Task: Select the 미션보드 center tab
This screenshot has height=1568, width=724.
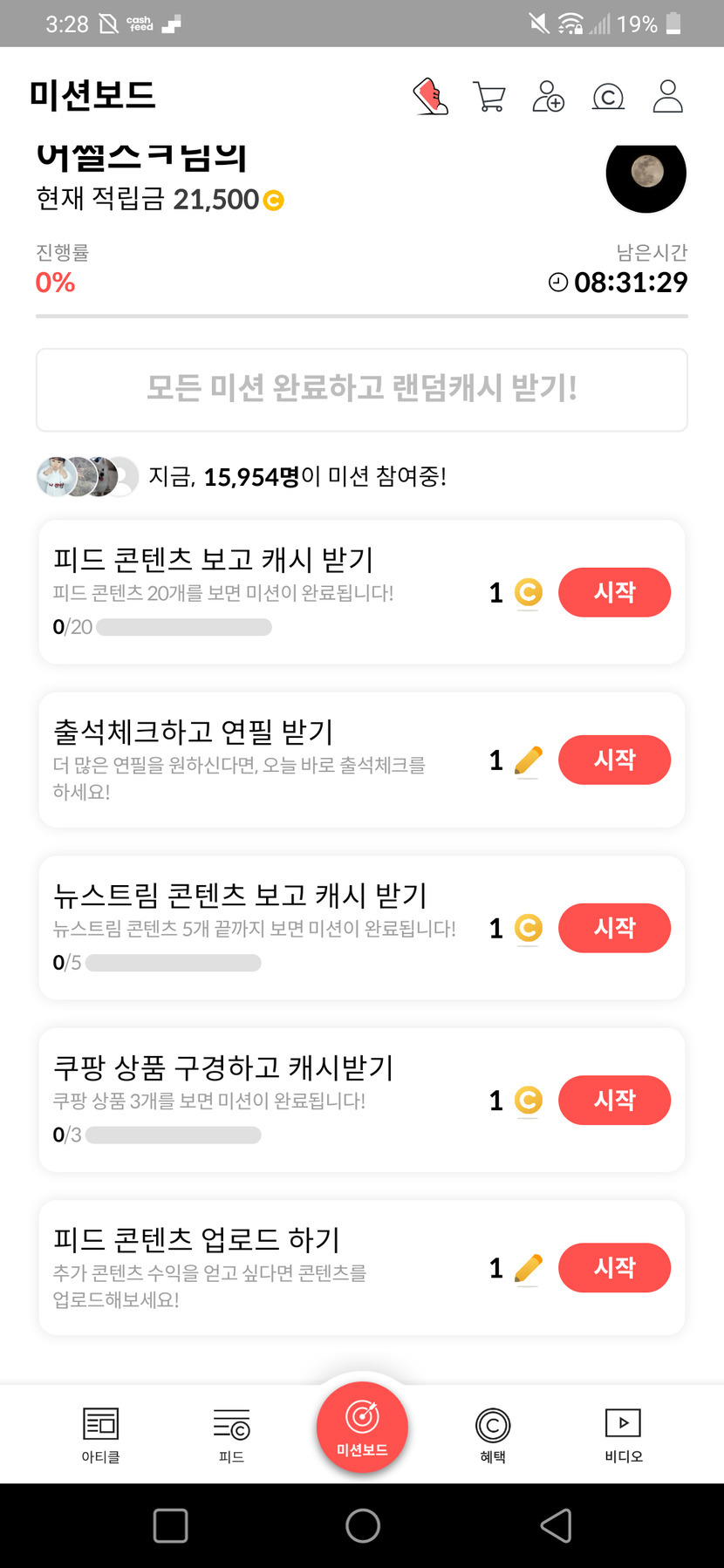Action: point(362,1428)
